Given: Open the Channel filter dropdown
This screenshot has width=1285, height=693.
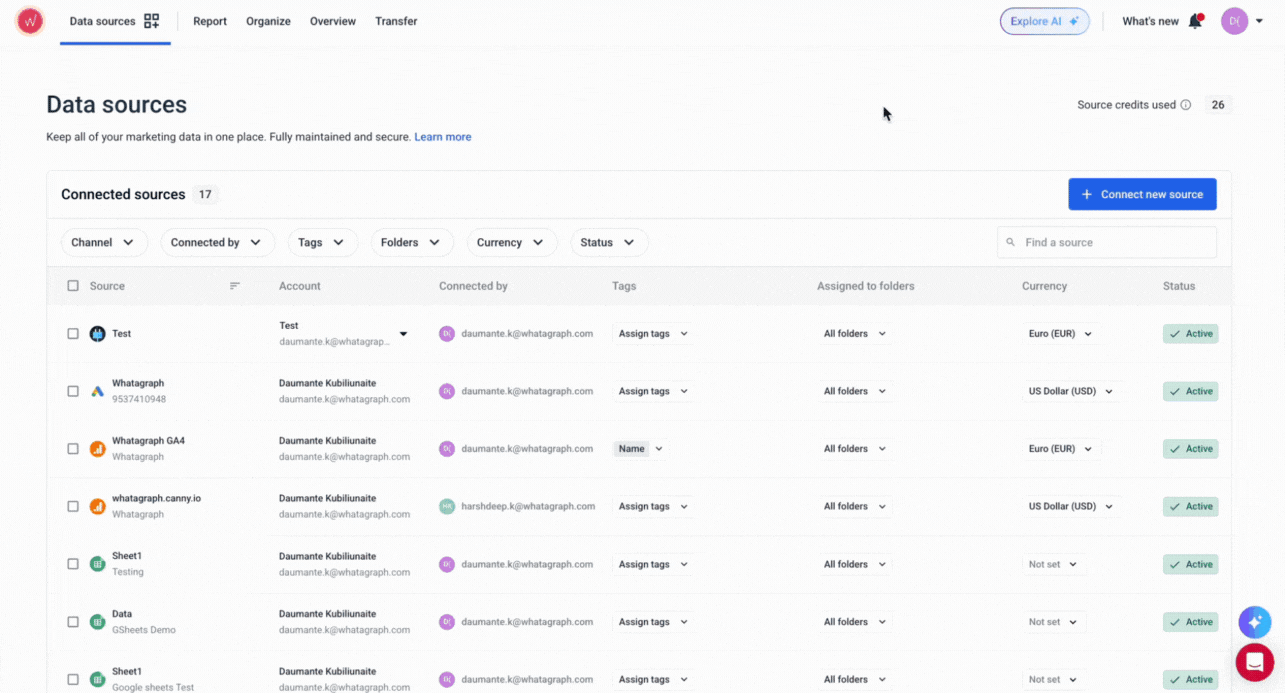Looking at the screenshot, I should coord(104,242).
